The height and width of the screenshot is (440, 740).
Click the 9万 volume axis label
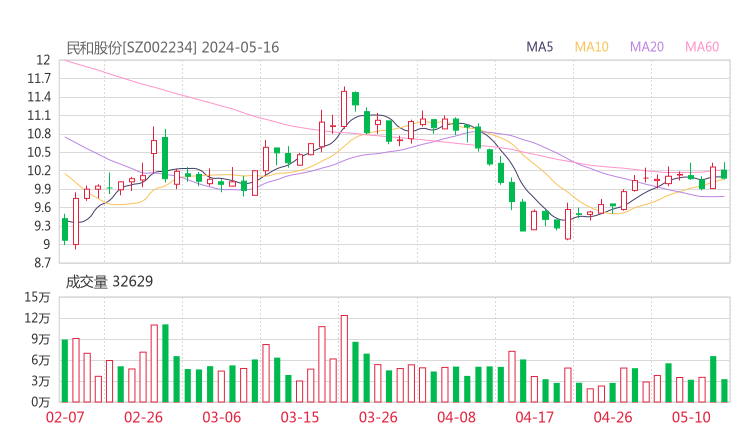[x=41, y=339]
